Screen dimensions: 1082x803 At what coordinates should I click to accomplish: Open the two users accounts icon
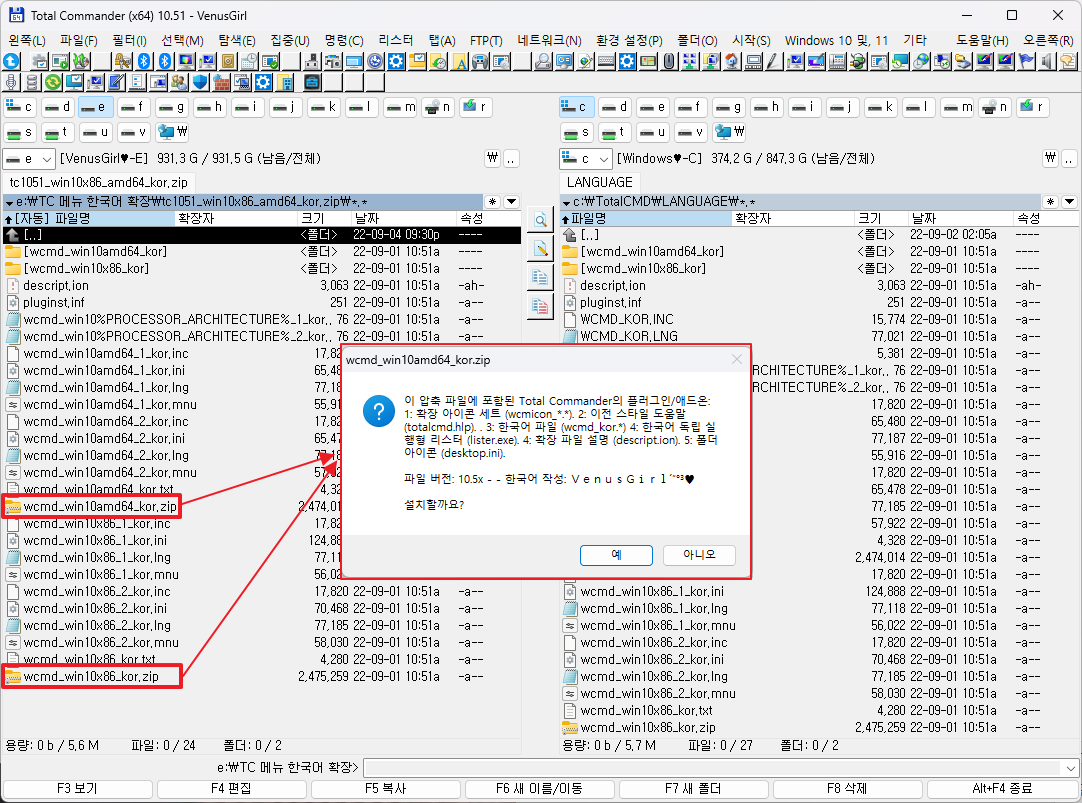click(x=179, y=83)
